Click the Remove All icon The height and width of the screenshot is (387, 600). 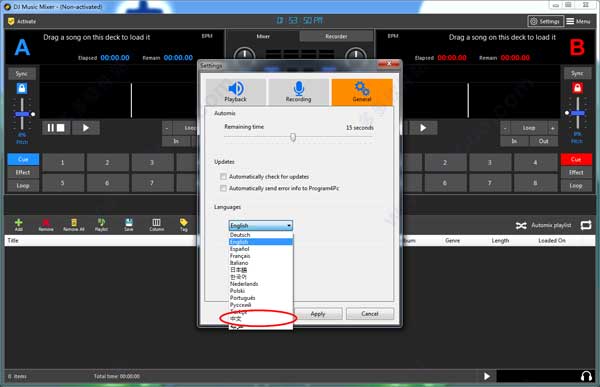pos(73,224)
